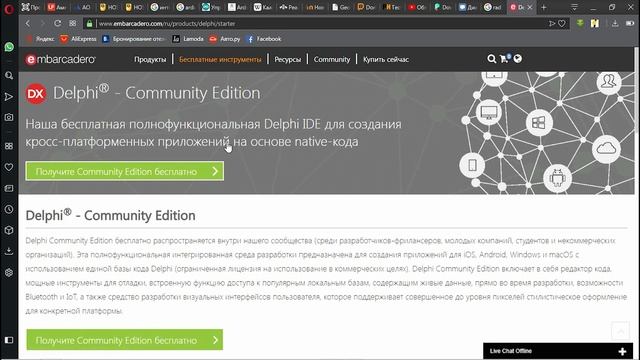Go back to the previous page

28,24
